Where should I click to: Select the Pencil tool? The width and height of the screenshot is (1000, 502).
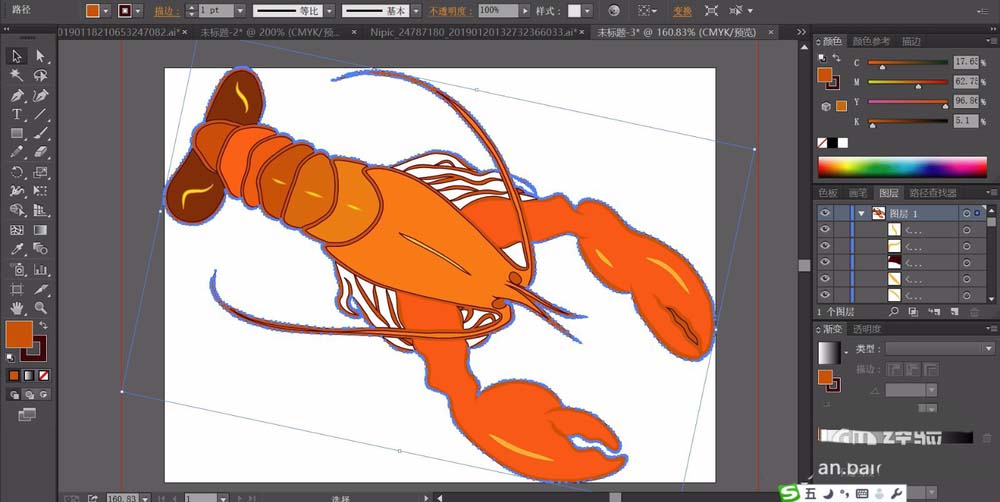(x=17, y=152)
